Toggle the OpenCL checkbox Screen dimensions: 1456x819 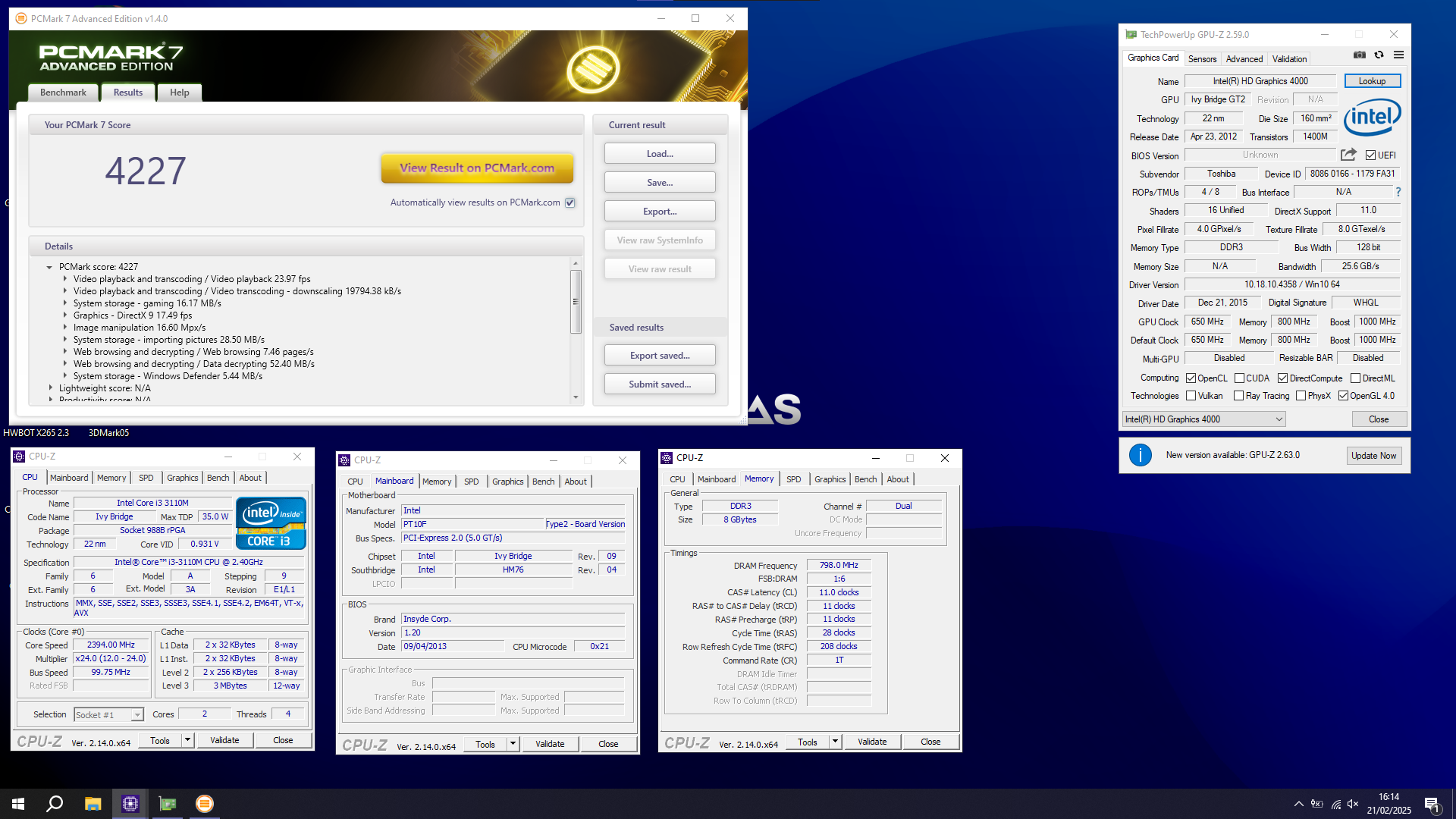tap(1191, 378)
